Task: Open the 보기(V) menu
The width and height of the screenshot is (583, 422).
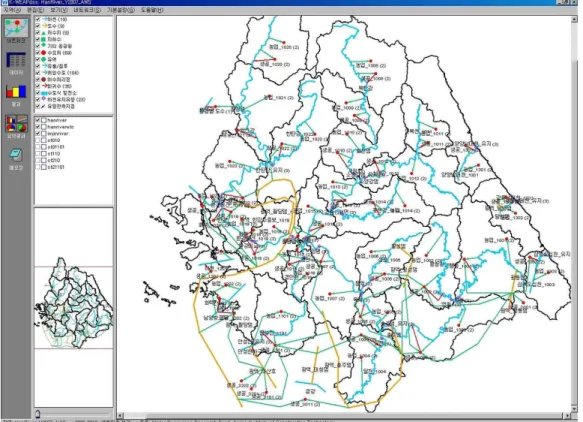Action: click(x=59, y=10)
